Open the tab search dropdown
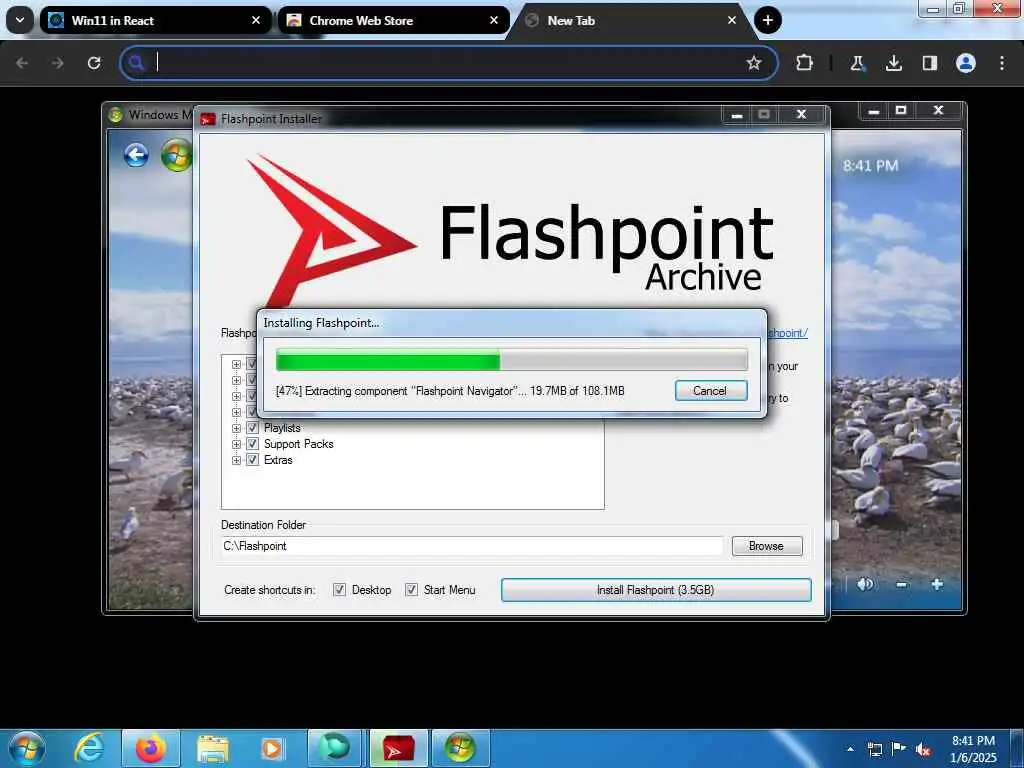The width and height of the screenshot is (1024, 768). pyautogui.click(x=20, y=20)
